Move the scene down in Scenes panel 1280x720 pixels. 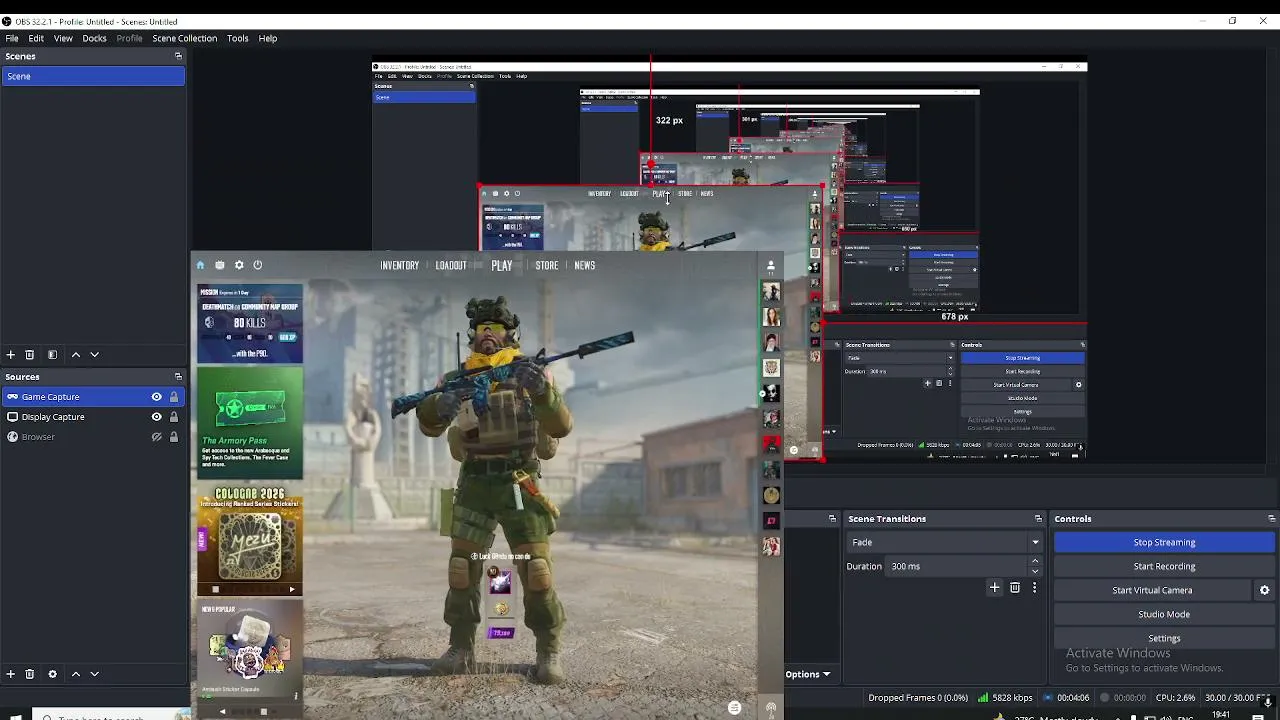point(95,355)
